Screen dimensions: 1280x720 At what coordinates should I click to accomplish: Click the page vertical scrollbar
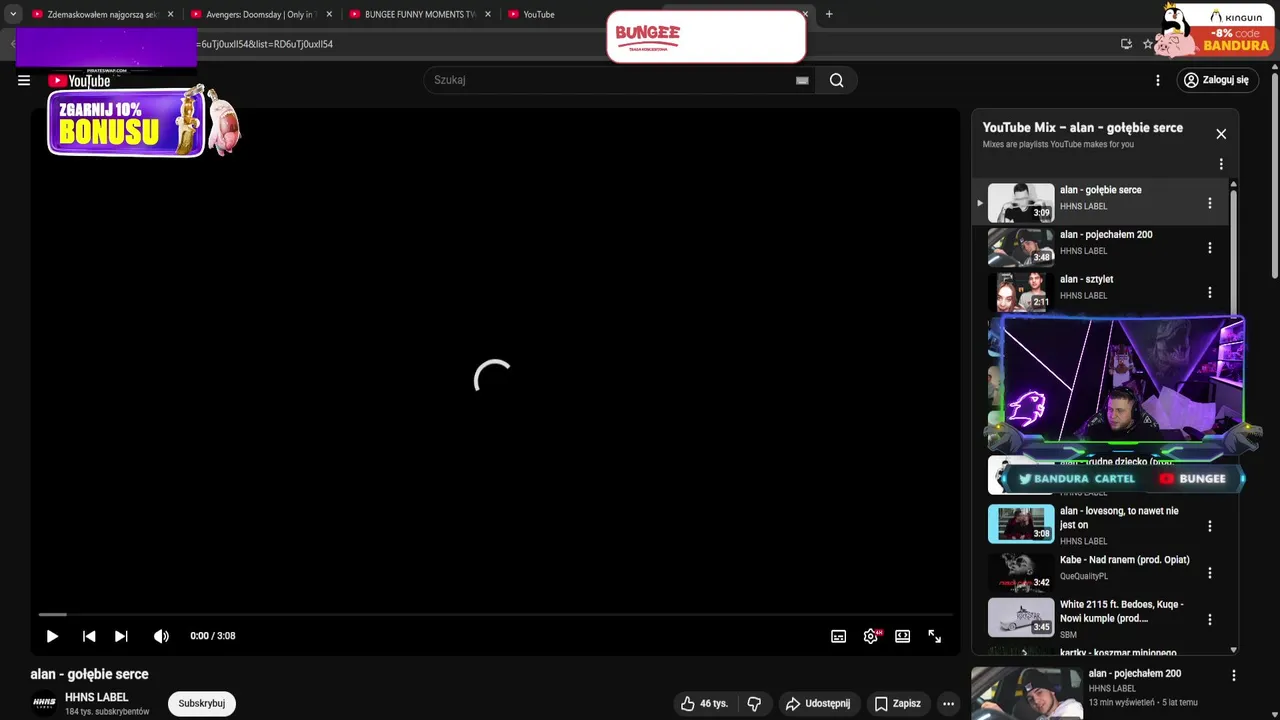[1275, 175]
